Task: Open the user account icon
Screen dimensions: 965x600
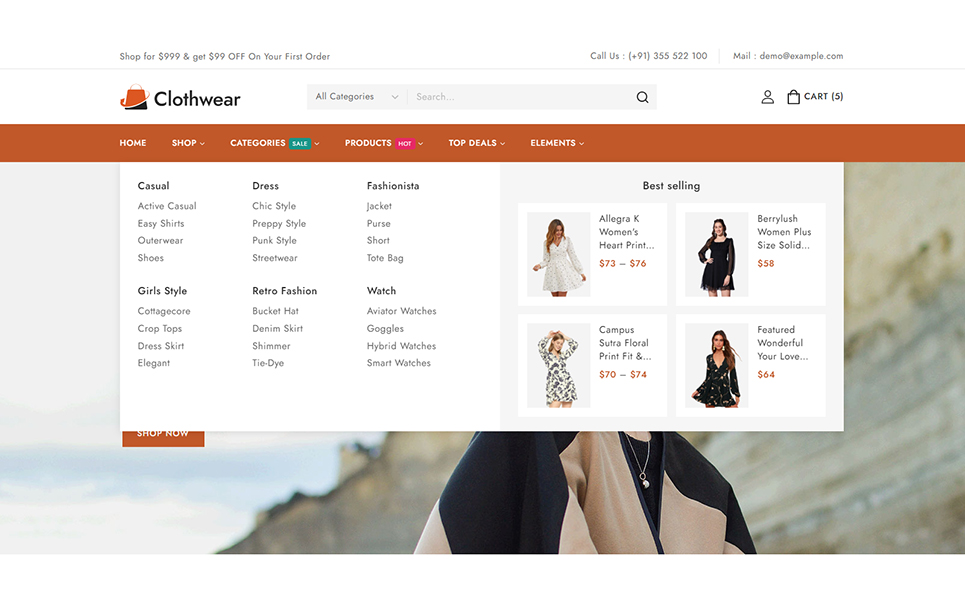Action: point(767,97)
